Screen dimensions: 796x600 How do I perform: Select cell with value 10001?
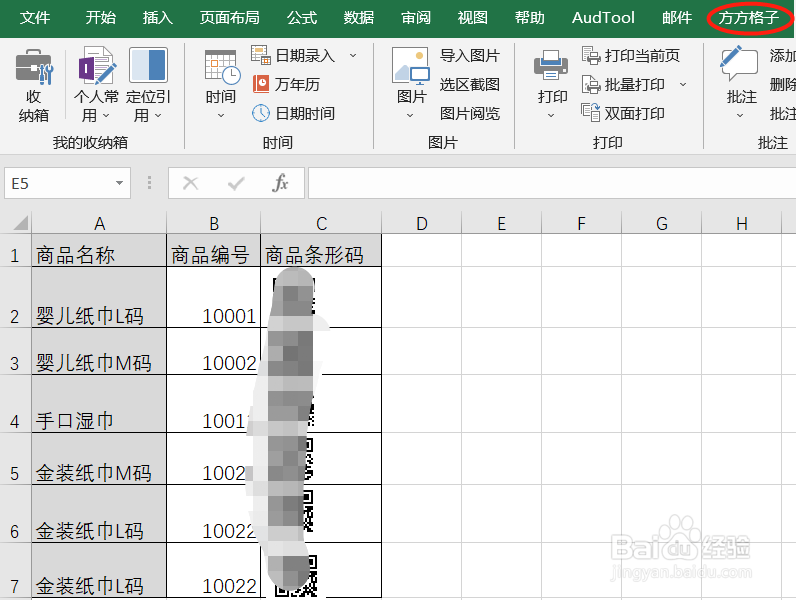(x=214, y=297)
